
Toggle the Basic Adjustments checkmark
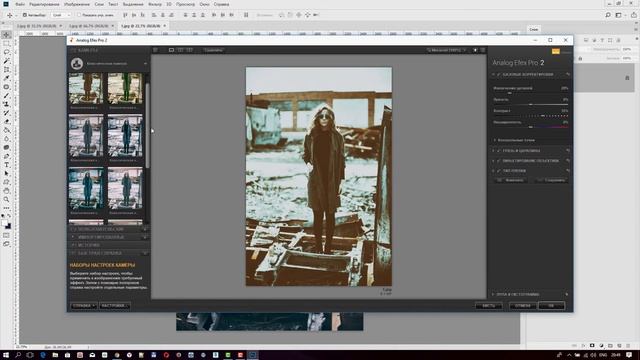click(499, 75)
